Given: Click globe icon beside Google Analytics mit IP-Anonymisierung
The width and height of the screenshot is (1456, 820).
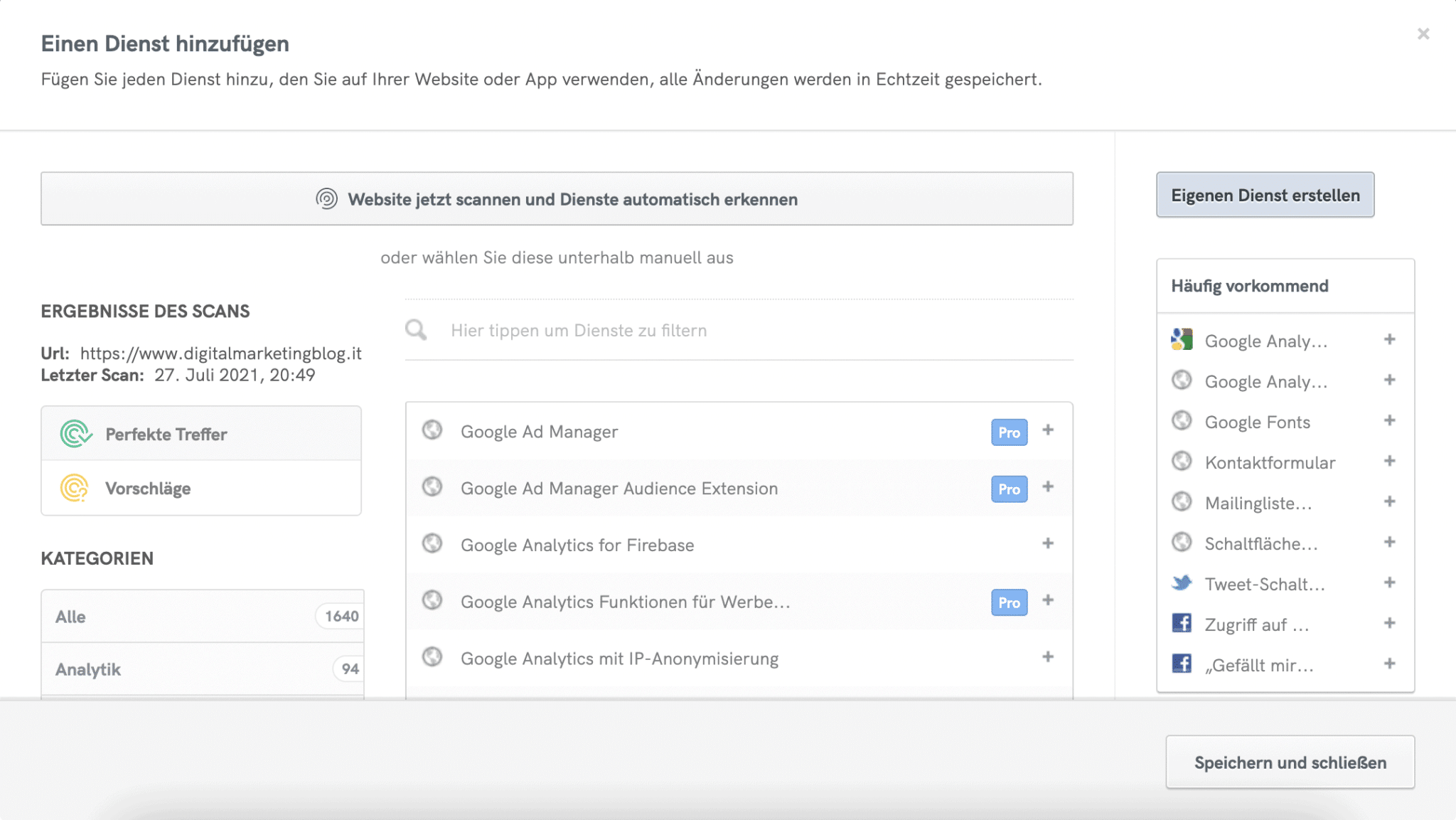Looking at the screenshot, I should [432, 656].
